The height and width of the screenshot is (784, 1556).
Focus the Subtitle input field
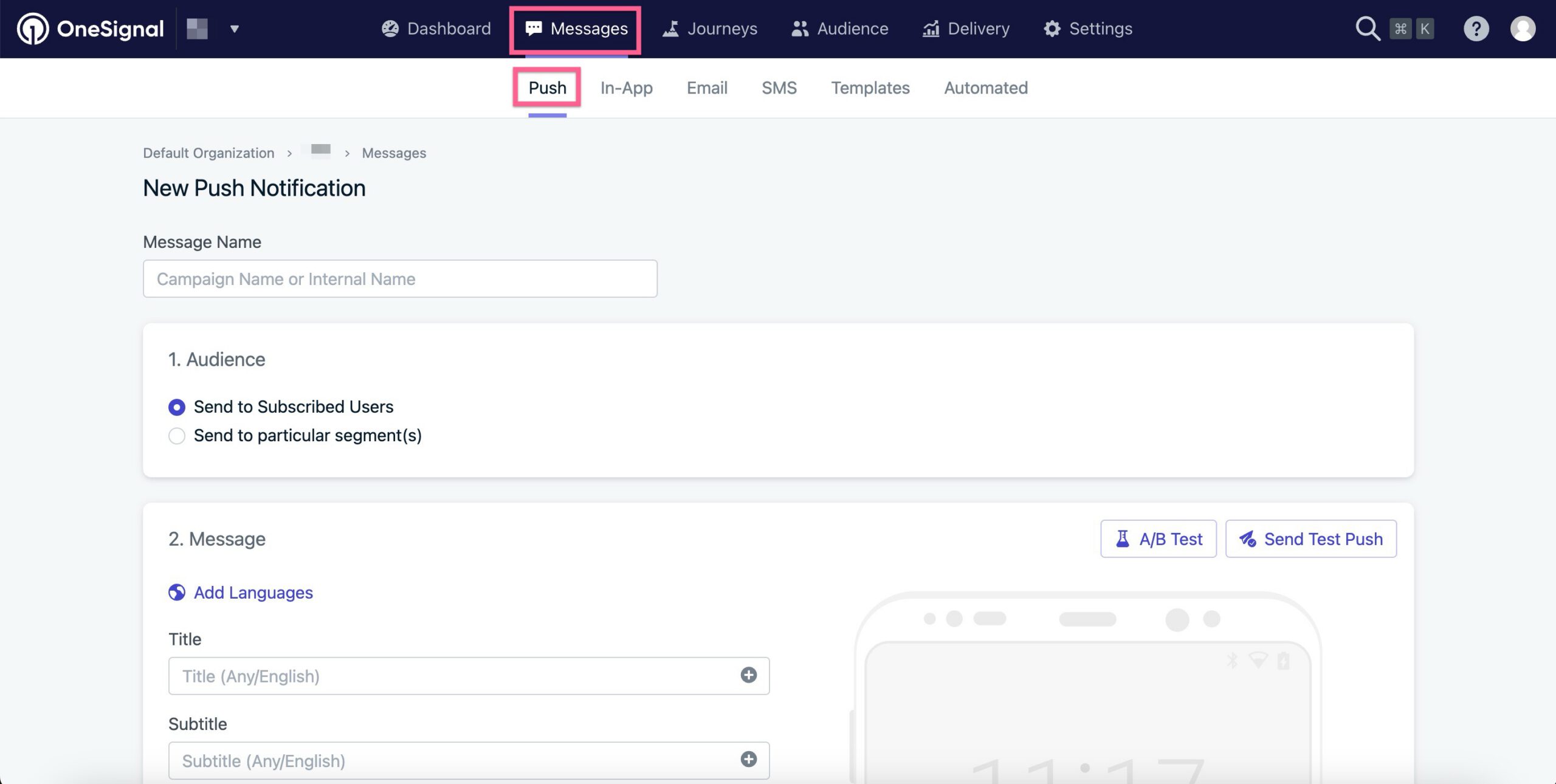469,760
